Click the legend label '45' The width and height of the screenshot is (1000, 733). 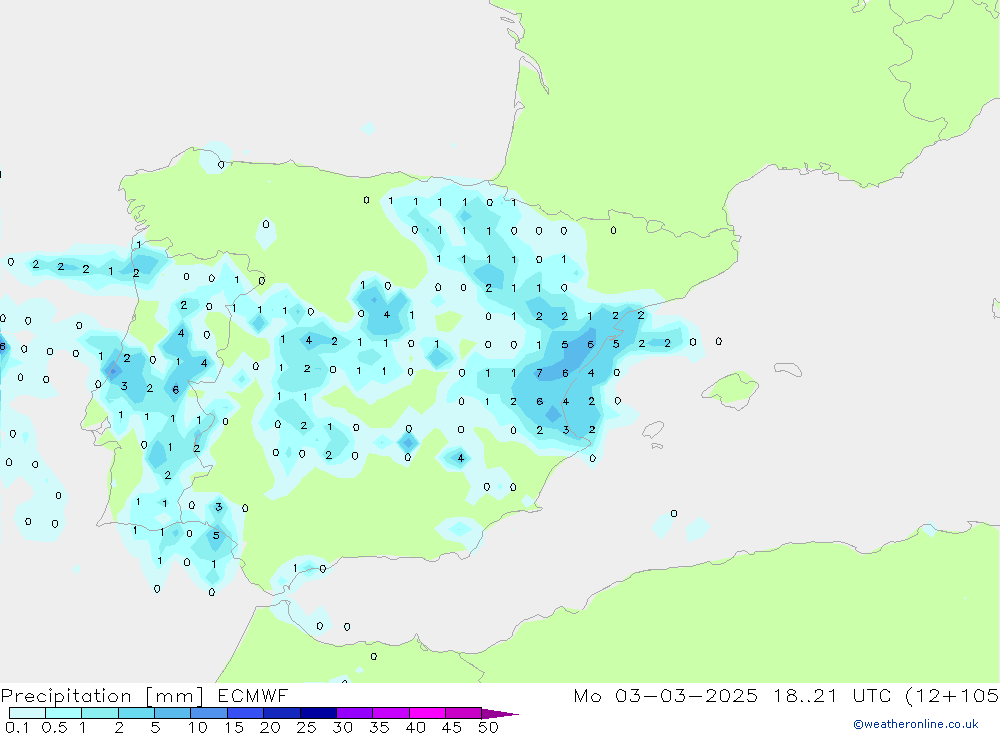pyautogui.click(x=452, y=727)
